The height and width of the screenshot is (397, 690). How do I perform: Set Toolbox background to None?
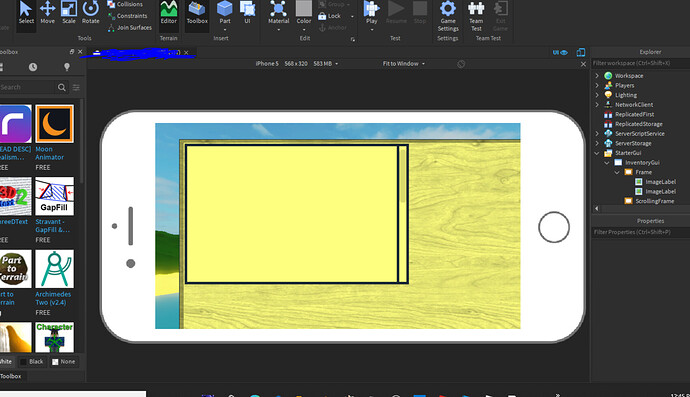tap(63, 362)
